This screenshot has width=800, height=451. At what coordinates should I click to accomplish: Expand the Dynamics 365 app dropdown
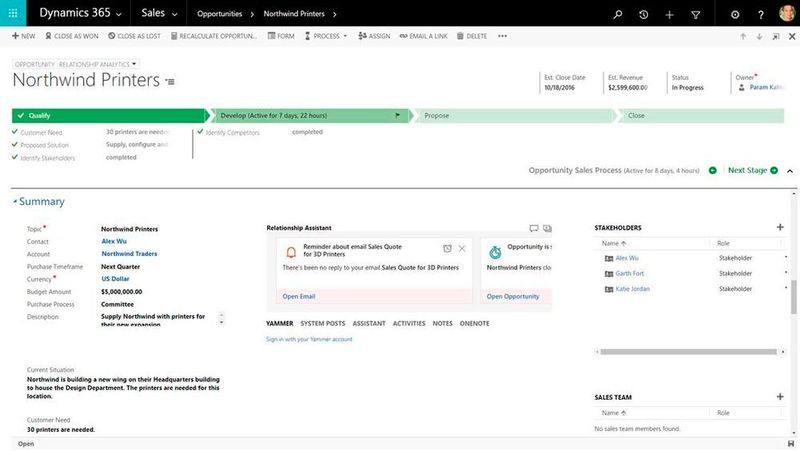[118, 14]
